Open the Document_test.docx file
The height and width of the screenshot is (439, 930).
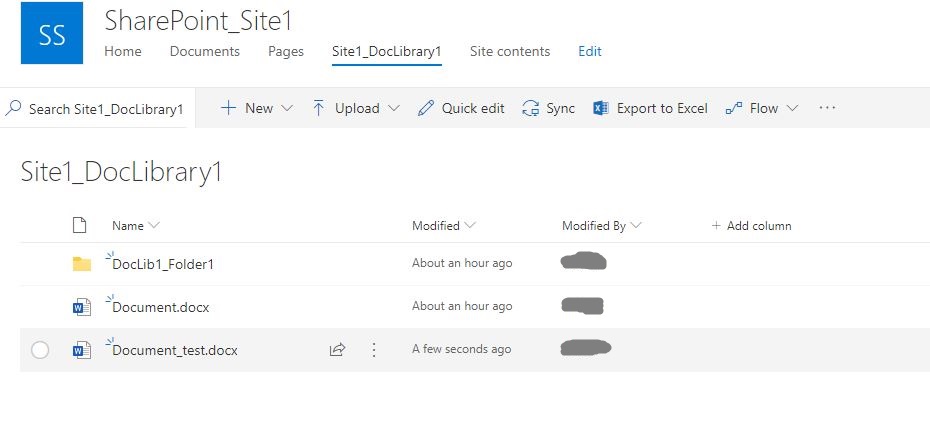pos(175,351)
